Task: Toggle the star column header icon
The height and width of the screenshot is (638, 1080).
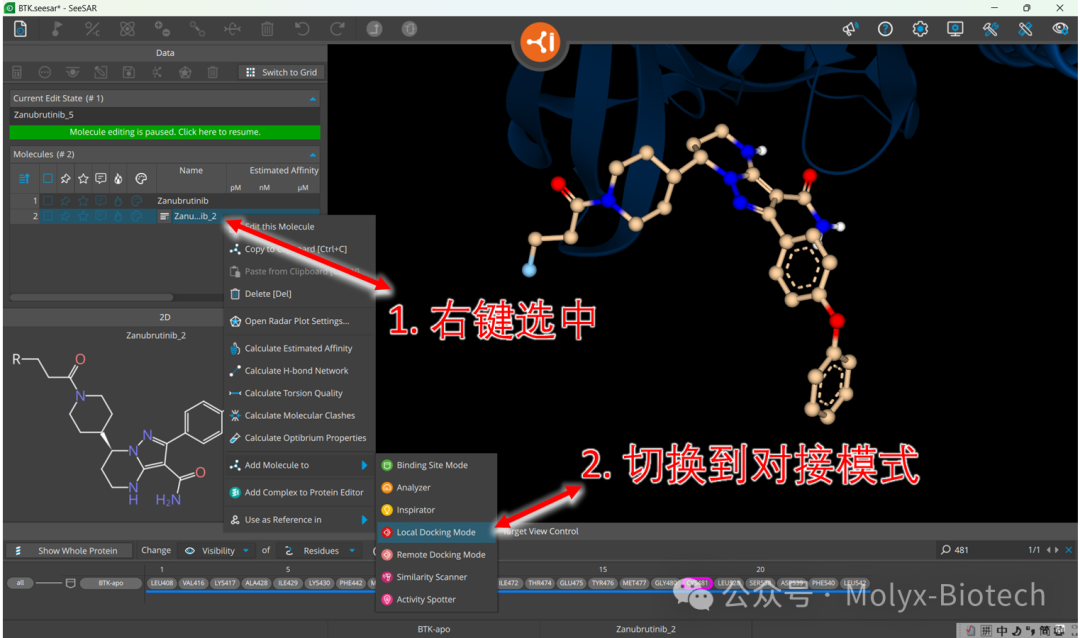Action: coord(83,179)
